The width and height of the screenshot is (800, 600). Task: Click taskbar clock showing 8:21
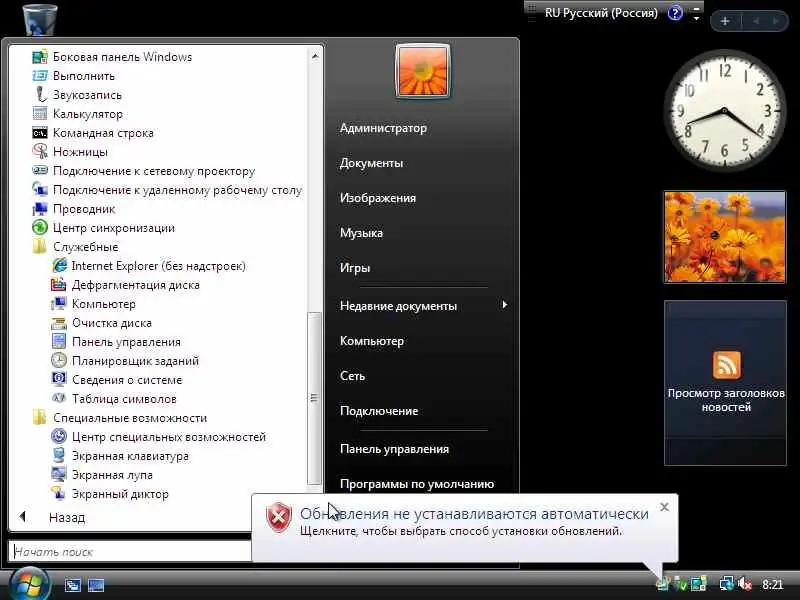click(772, 584)
